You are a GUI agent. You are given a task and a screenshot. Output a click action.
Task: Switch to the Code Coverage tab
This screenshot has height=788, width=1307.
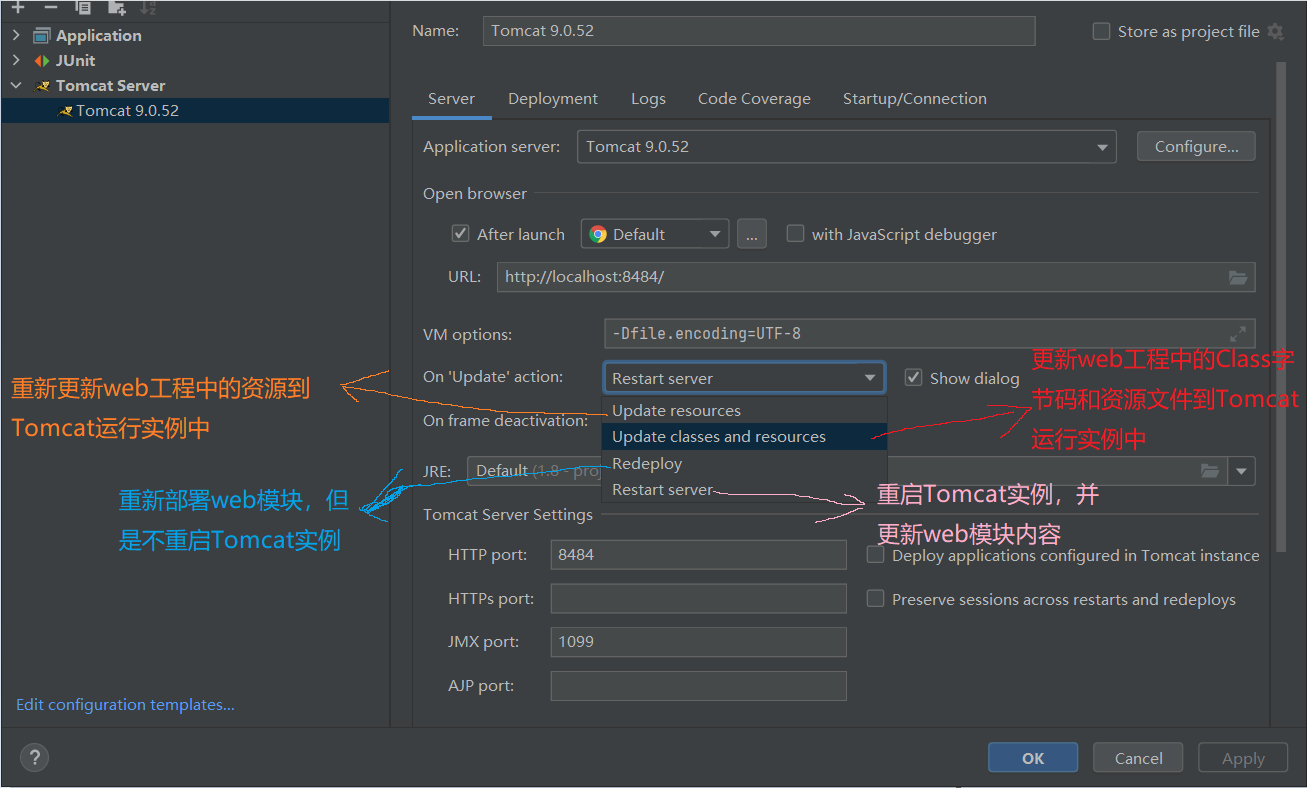coord(754,99)
